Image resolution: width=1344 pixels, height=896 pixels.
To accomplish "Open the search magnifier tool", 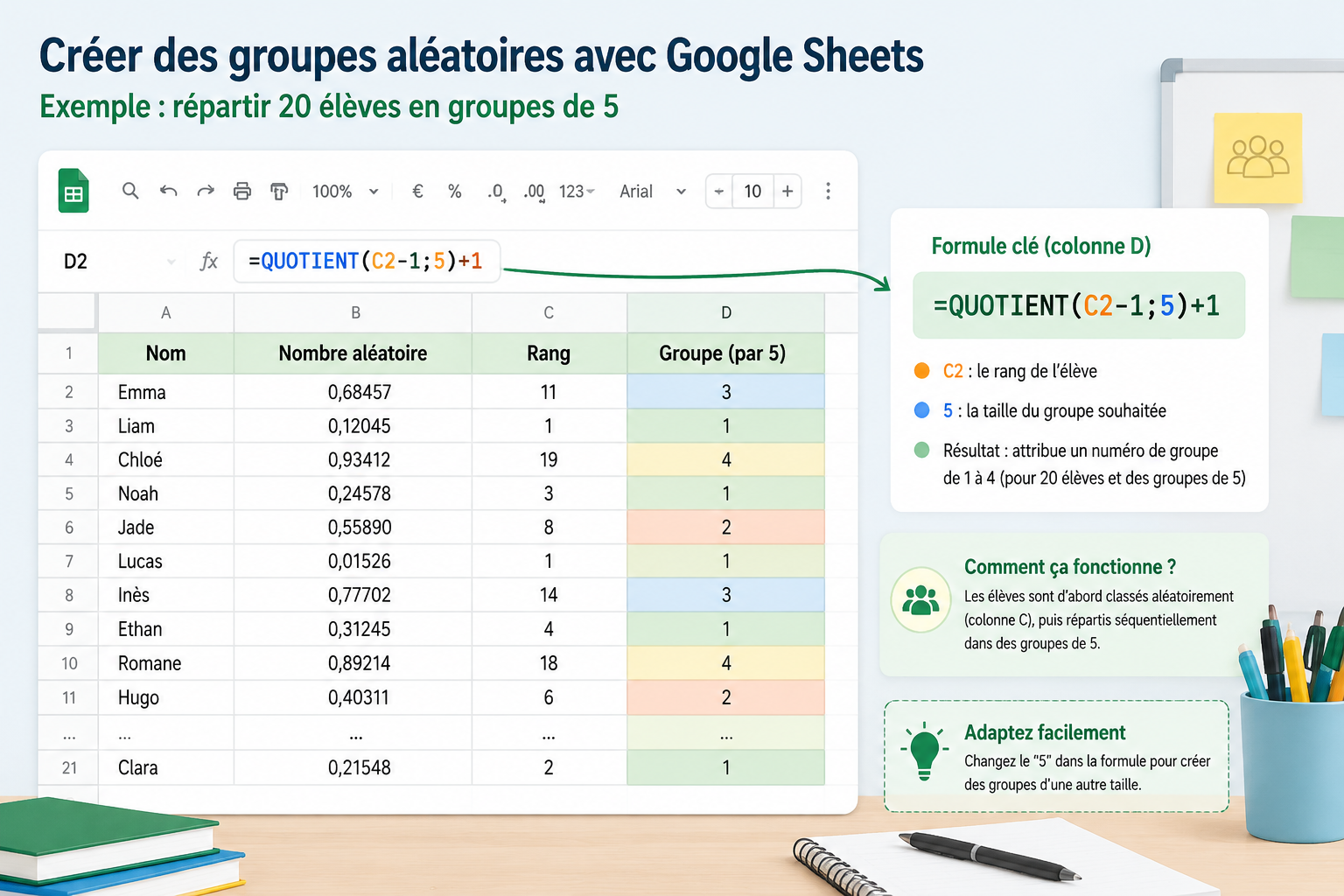I will (130, 191).
